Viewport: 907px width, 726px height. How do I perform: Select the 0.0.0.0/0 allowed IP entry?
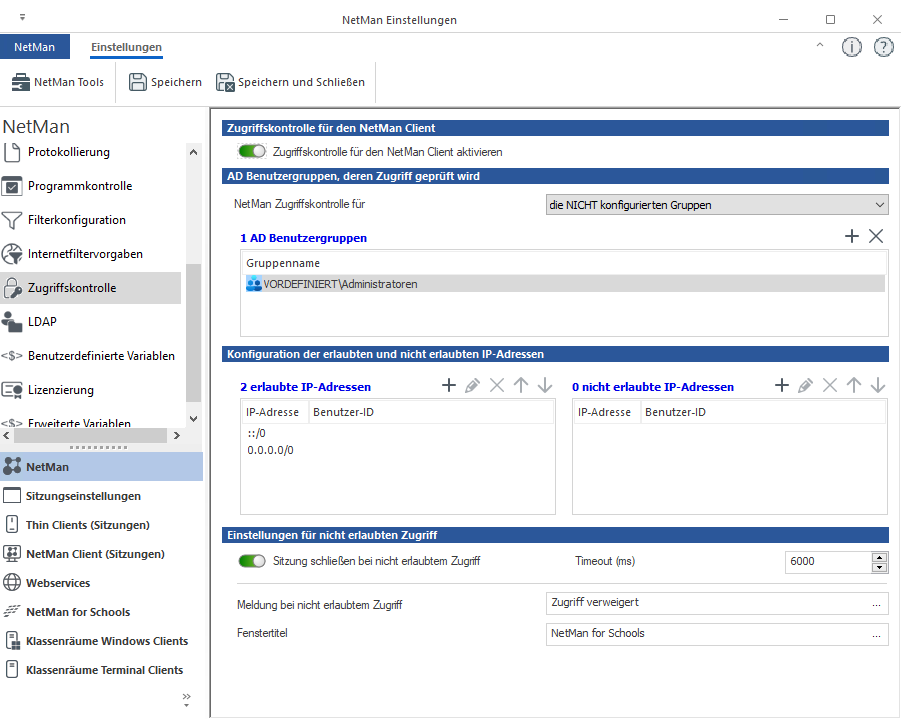tap(270, 450)
